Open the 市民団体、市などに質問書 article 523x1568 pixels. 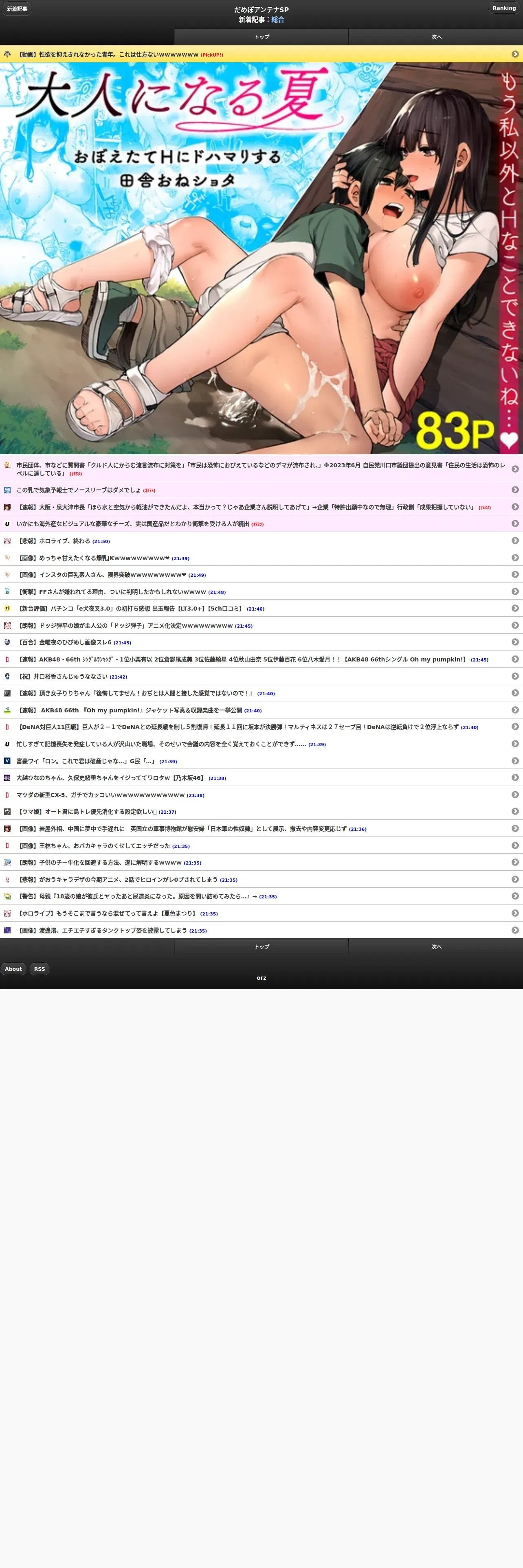coord(261,469)
